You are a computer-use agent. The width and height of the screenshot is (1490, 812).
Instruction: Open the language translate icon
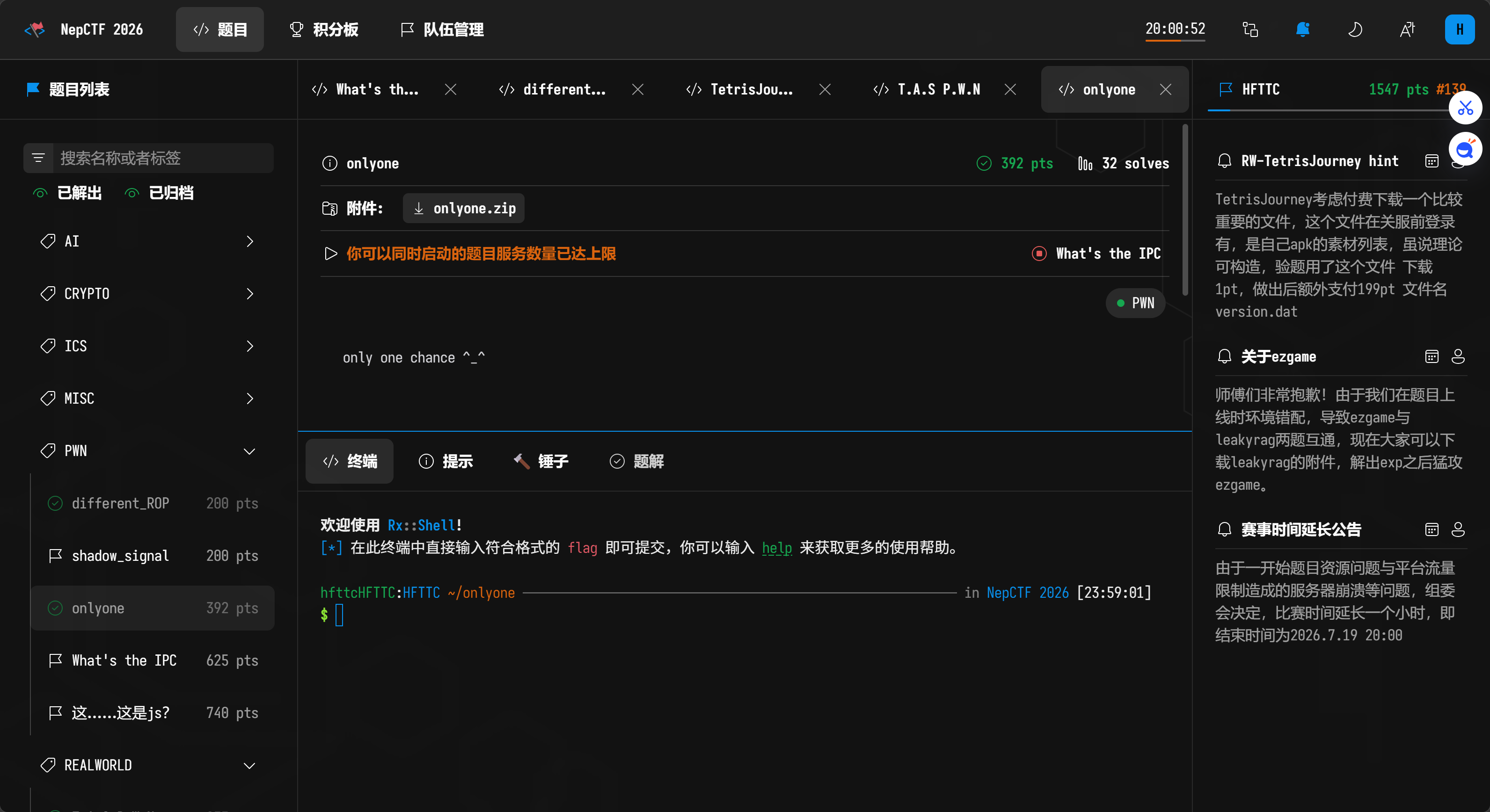tap(1407, 29)
